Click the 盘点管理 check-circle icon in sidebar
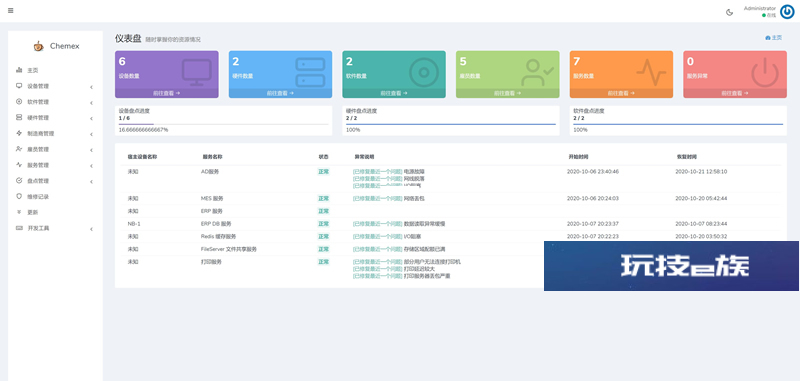Image resolution: width=800 pixels, height=381 pixels. pyautogui.click(x=19, y=181)
